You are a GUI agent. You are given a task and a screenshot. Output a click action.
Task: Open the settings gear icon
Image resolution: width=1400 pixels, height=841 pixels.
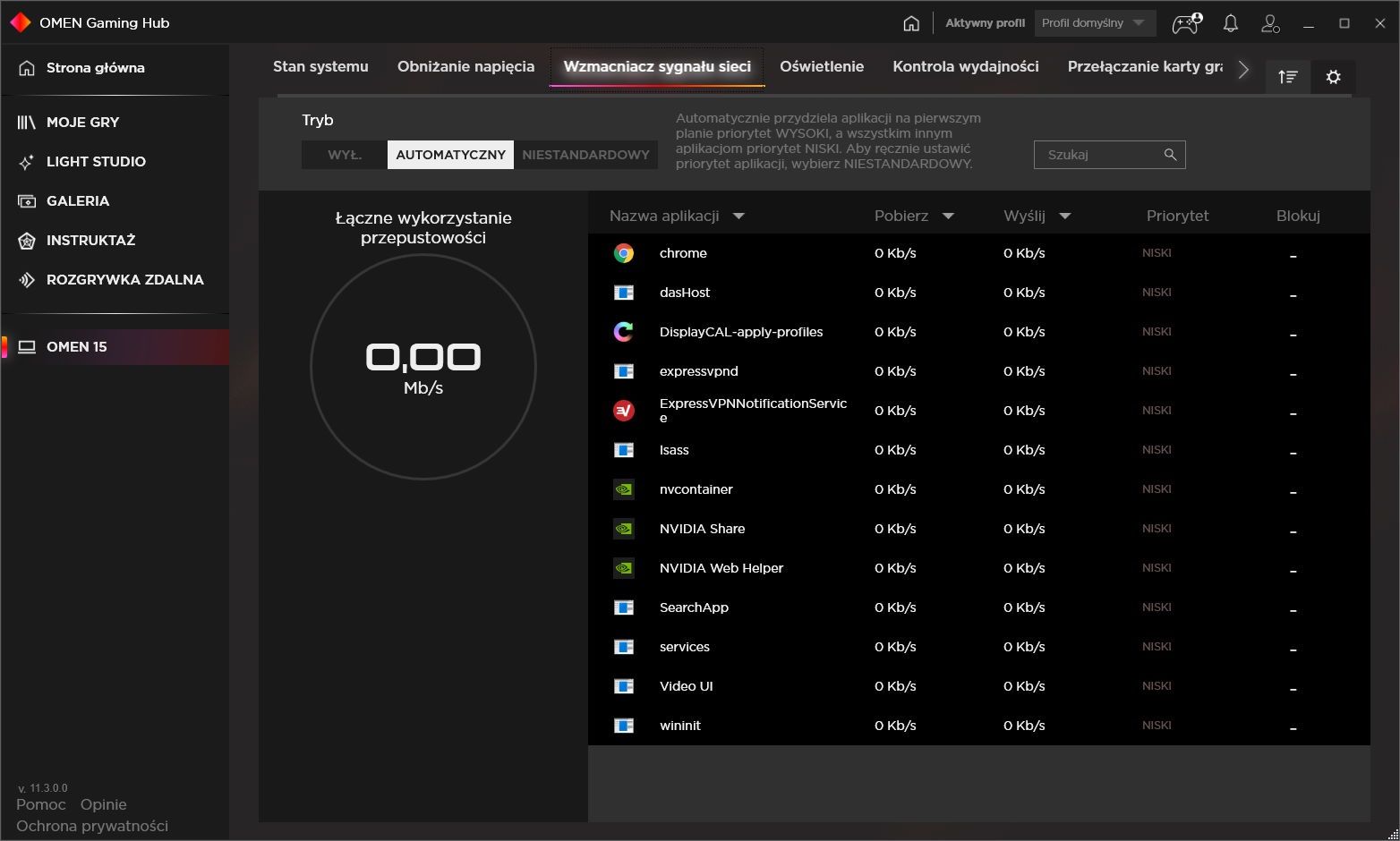point(1334,77)
